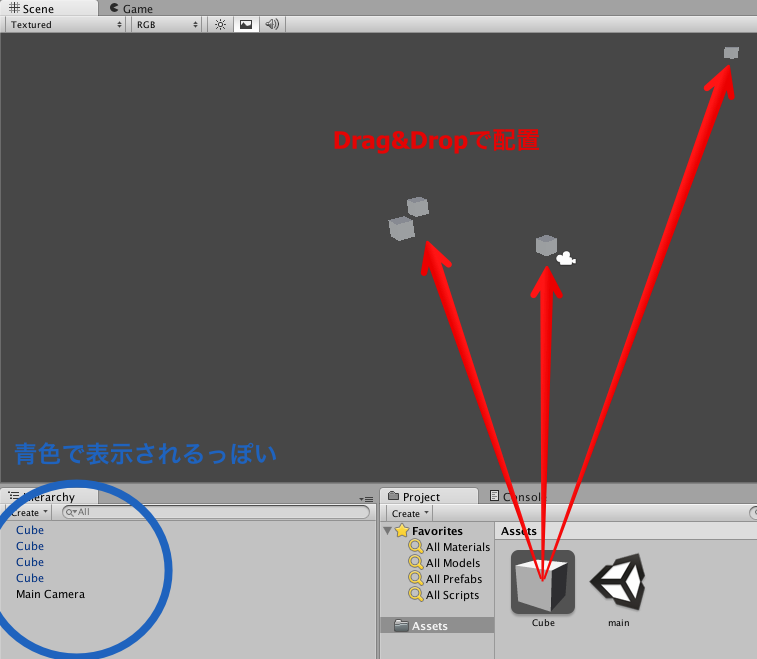Image resolution: width=757 pixels, height=659 pixels.
Task: Open the RGB render mode dropdown
Action: click(x=167, y=25)
